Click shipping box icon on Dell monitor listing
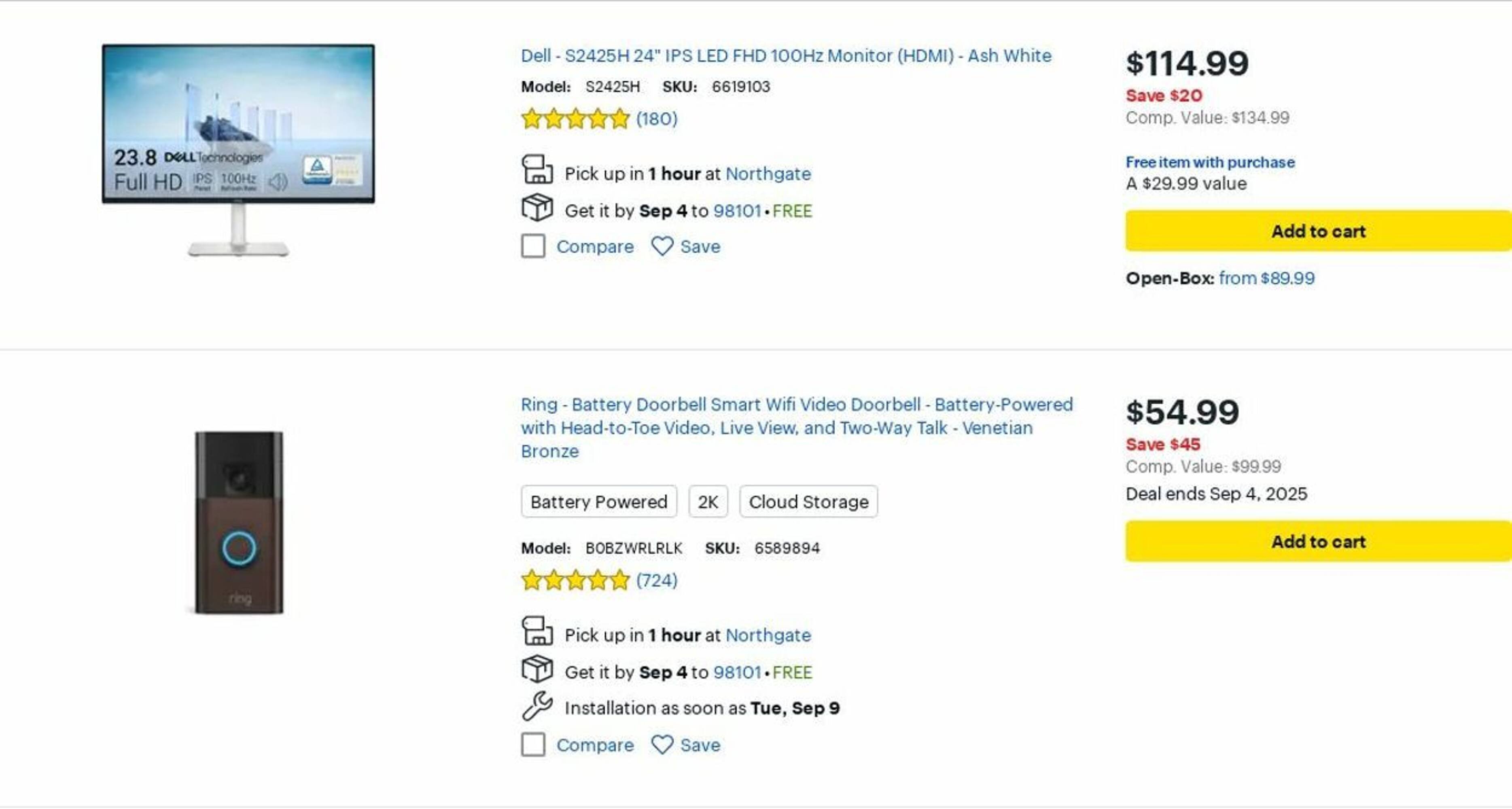1512x809 pixels. click(537, 208)
